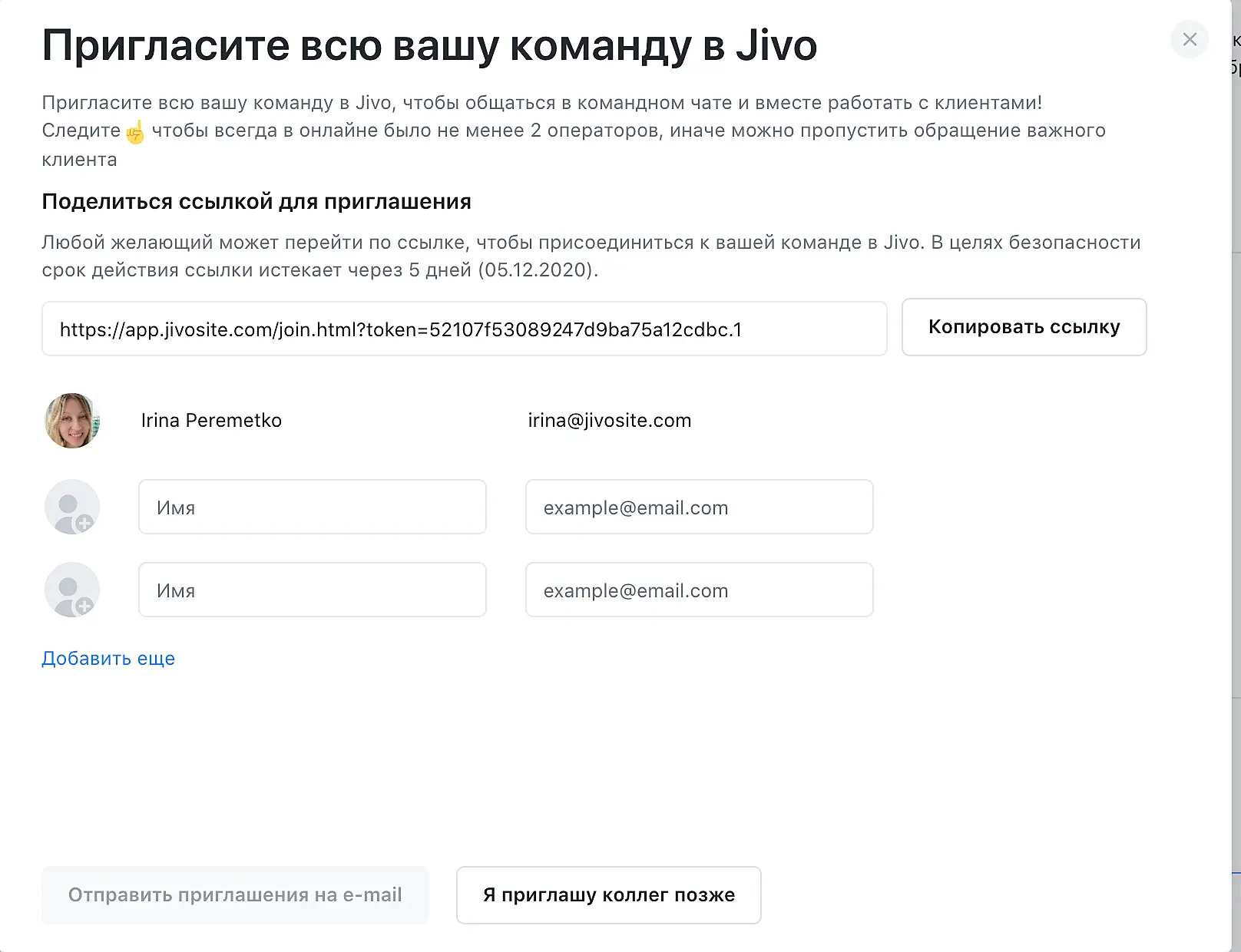The image size is (1241, 952).
Task: Focus the first example@email.com field
Action: tap(699, 507)
